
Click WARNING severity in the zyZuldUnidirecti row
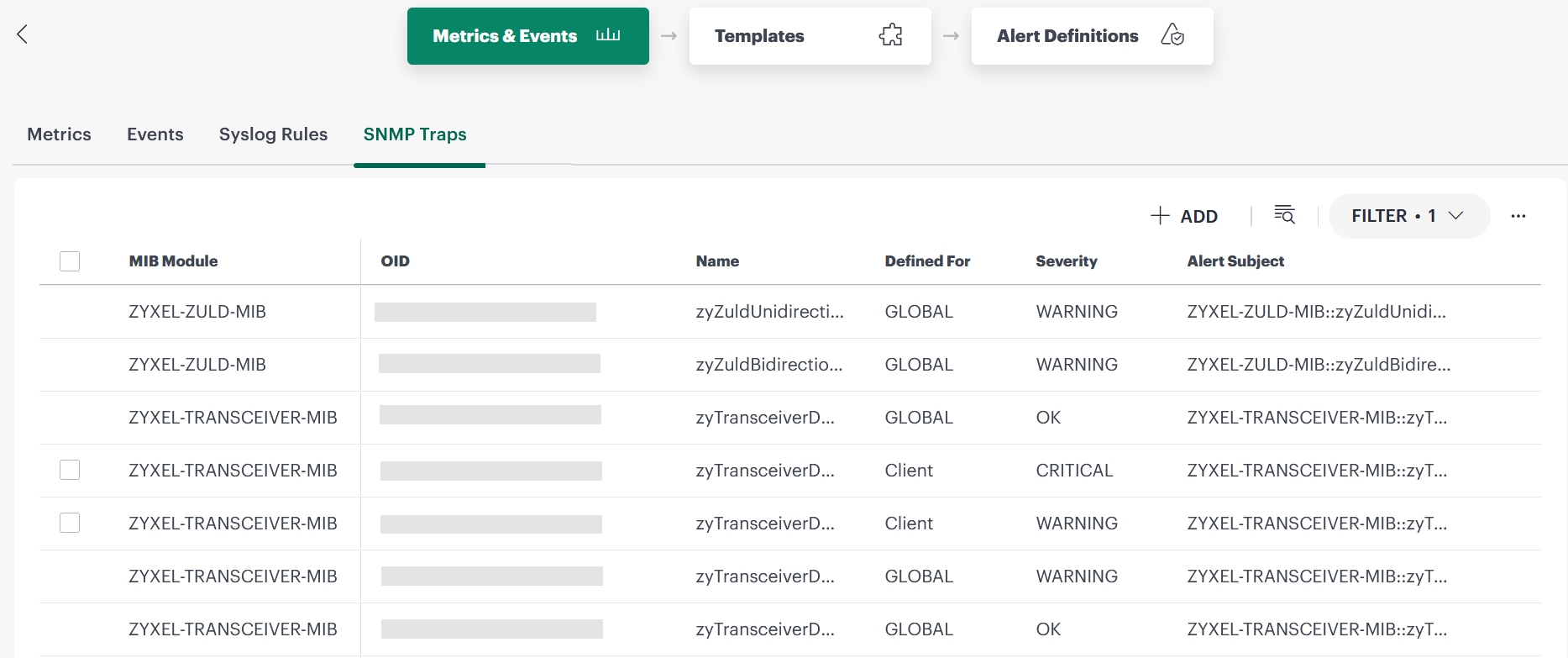[x=1077, y=312]
